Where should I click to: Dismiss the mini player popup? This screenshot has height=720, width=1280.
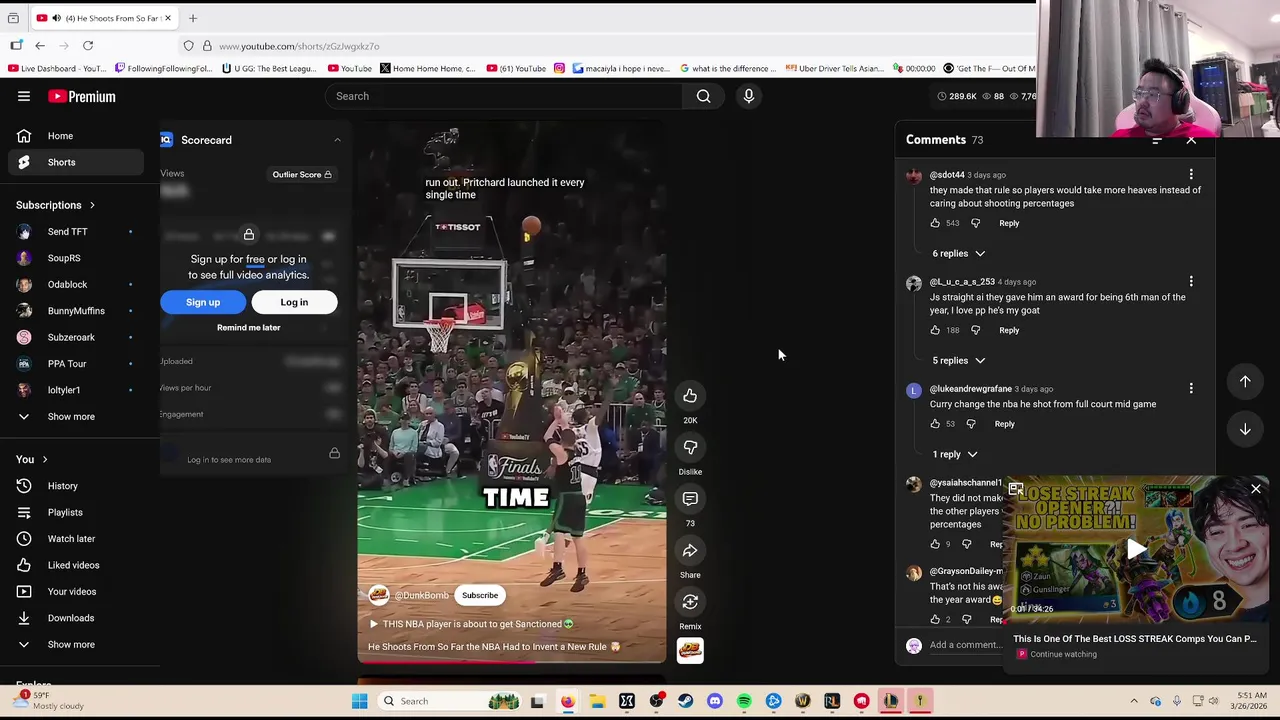point(1256,489)
